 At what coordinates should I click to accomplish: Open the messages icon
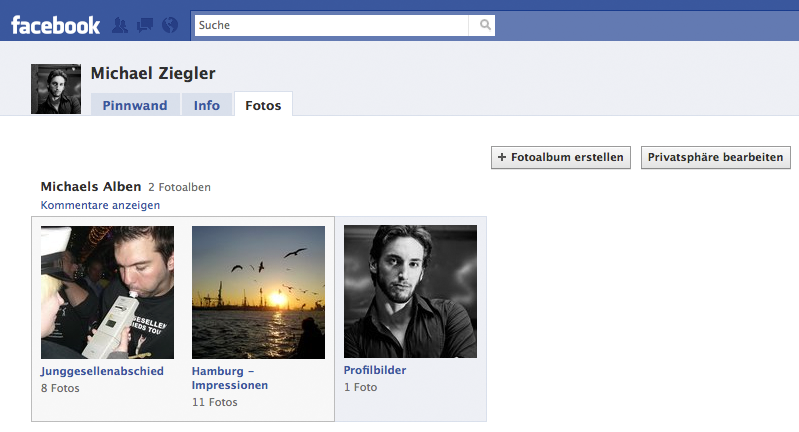[x=146, y=25]
